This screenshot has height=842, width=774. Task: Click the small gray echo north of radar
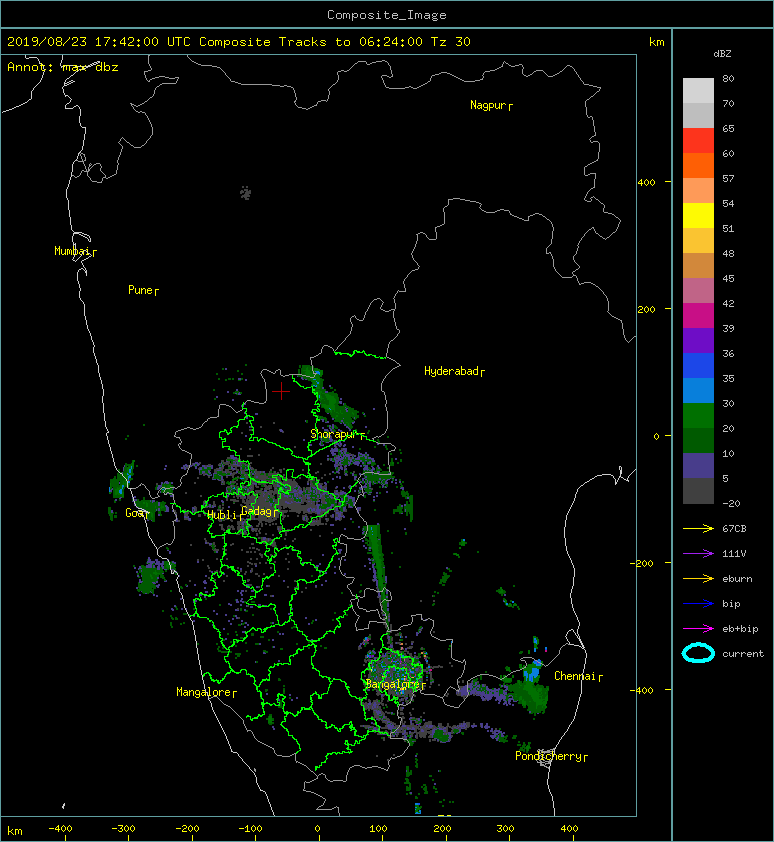[245, 193]
